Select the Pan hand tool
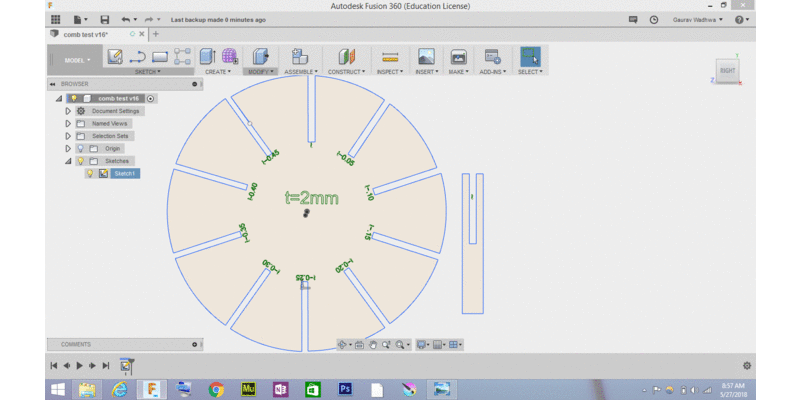800x400 pixels. [x=373, y=345]
